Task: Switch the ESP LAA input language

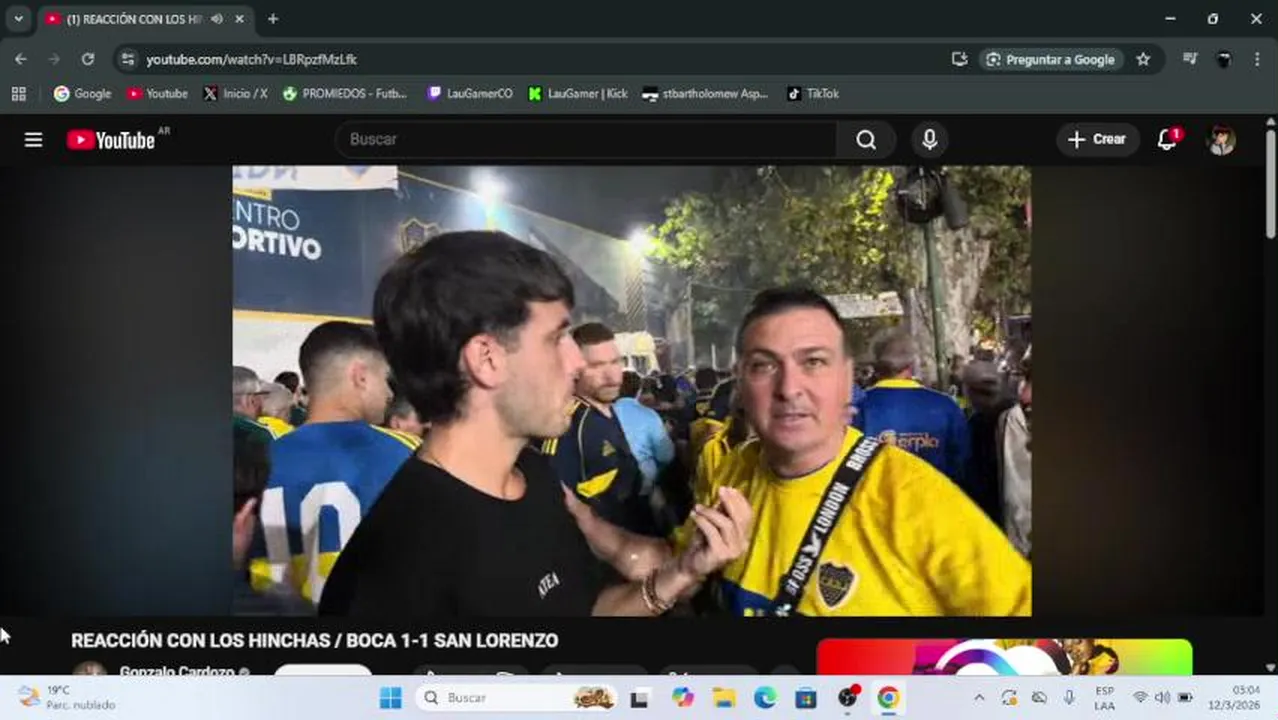Action: pyautogui.click(x=1104, y=698)
